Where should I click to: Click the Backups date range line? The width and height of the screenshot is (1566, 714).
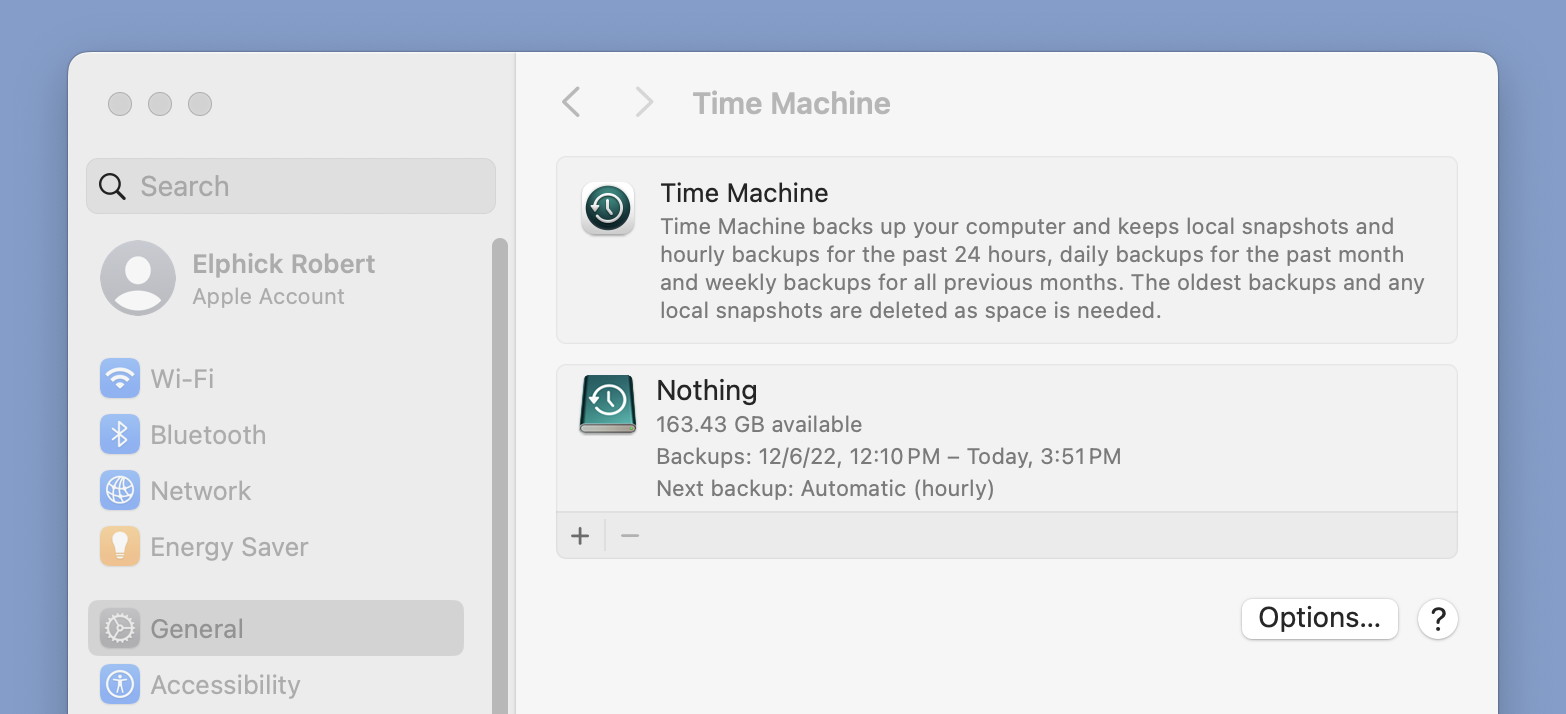click(x=889, y=457)
